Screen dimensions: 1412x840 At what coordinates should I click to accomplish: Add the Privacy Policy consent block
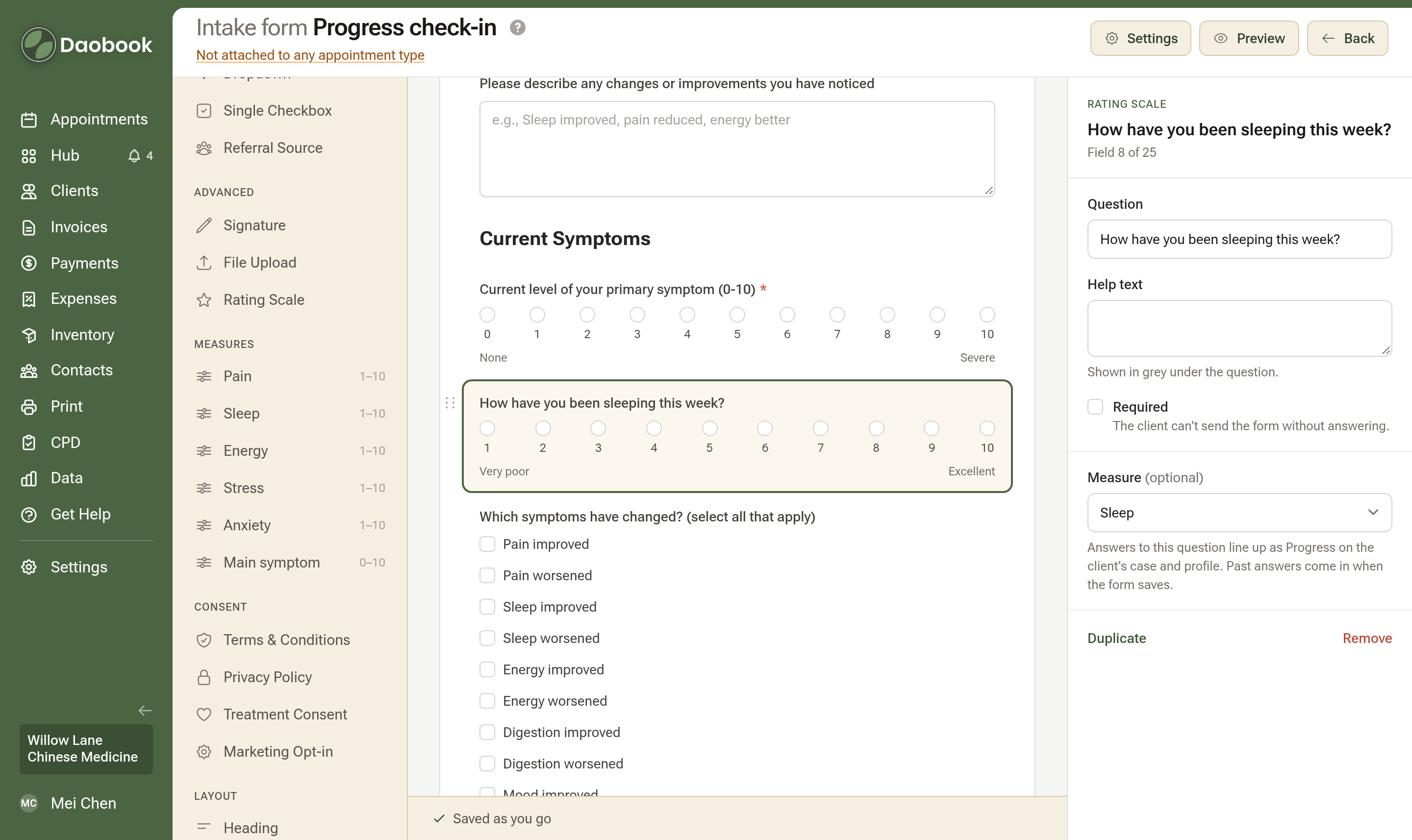point(290,677)
